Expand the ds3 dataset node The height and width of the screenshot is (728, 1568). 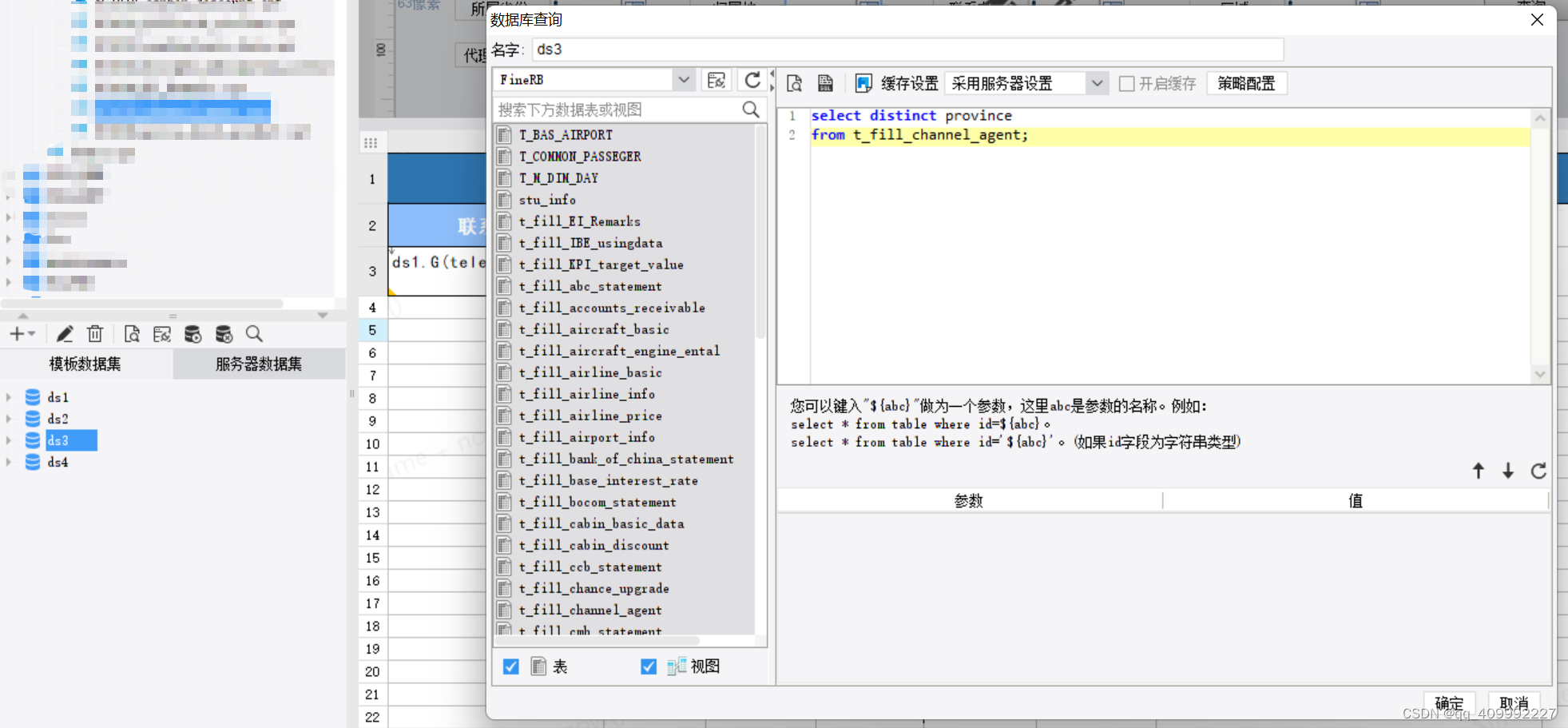pos(9,440)
